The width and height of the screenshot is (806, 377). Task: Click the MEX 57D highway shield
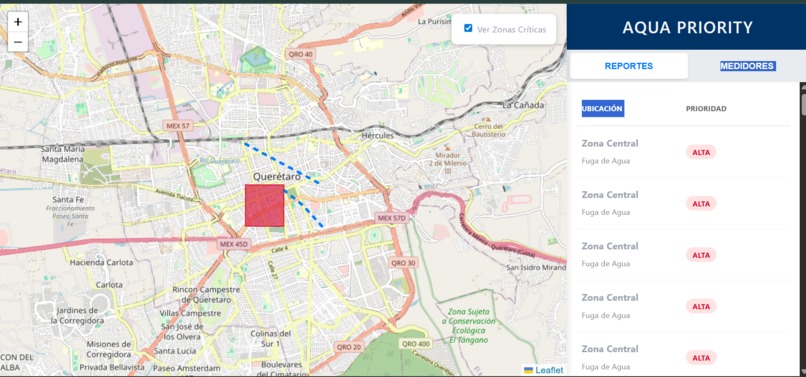[x=392, y=218]
